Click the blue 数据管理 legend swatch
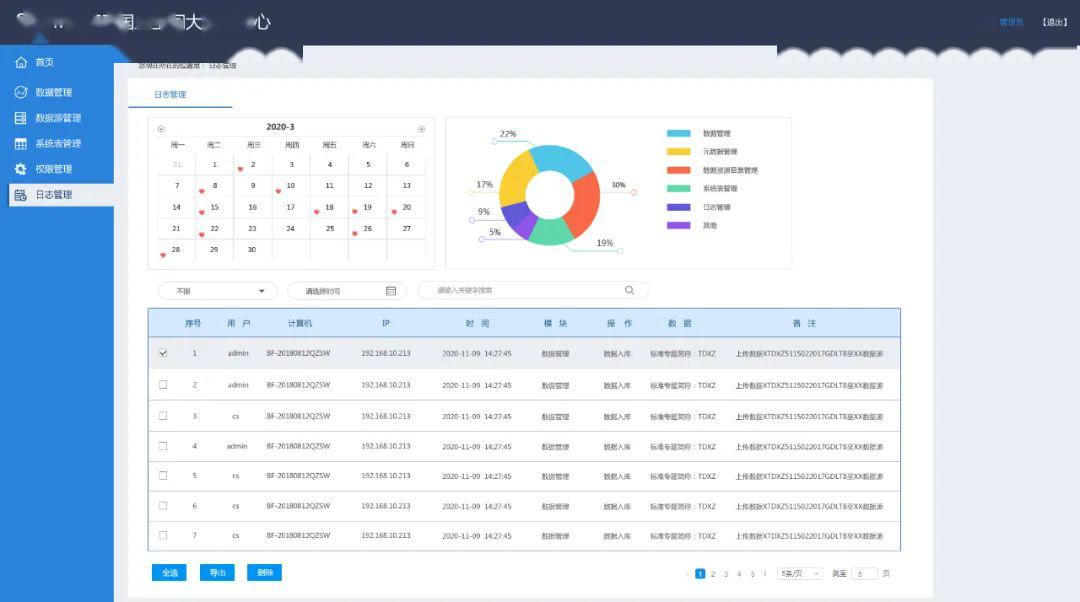 tap(678, 134)
